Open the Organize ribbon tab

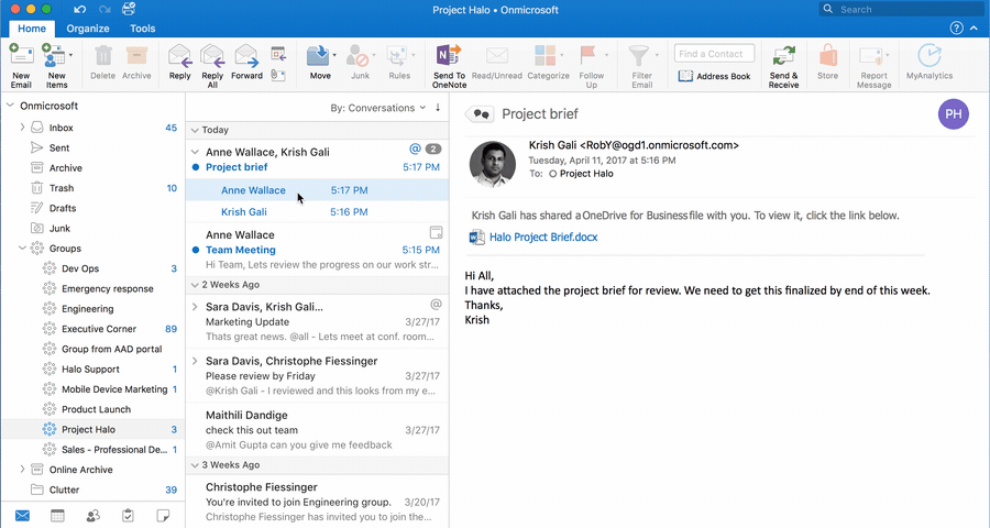point(88,28)
